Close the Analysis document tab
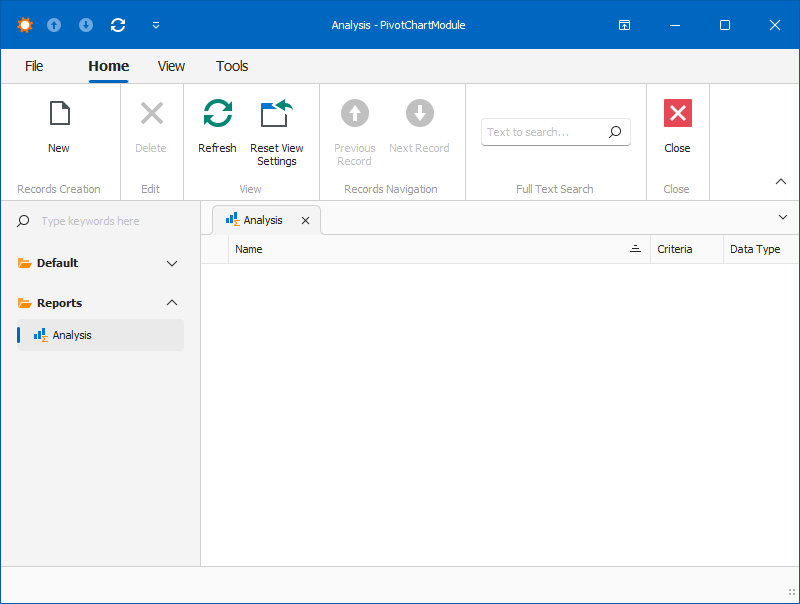This screenshot has width=800, height=604. [306, 220]
